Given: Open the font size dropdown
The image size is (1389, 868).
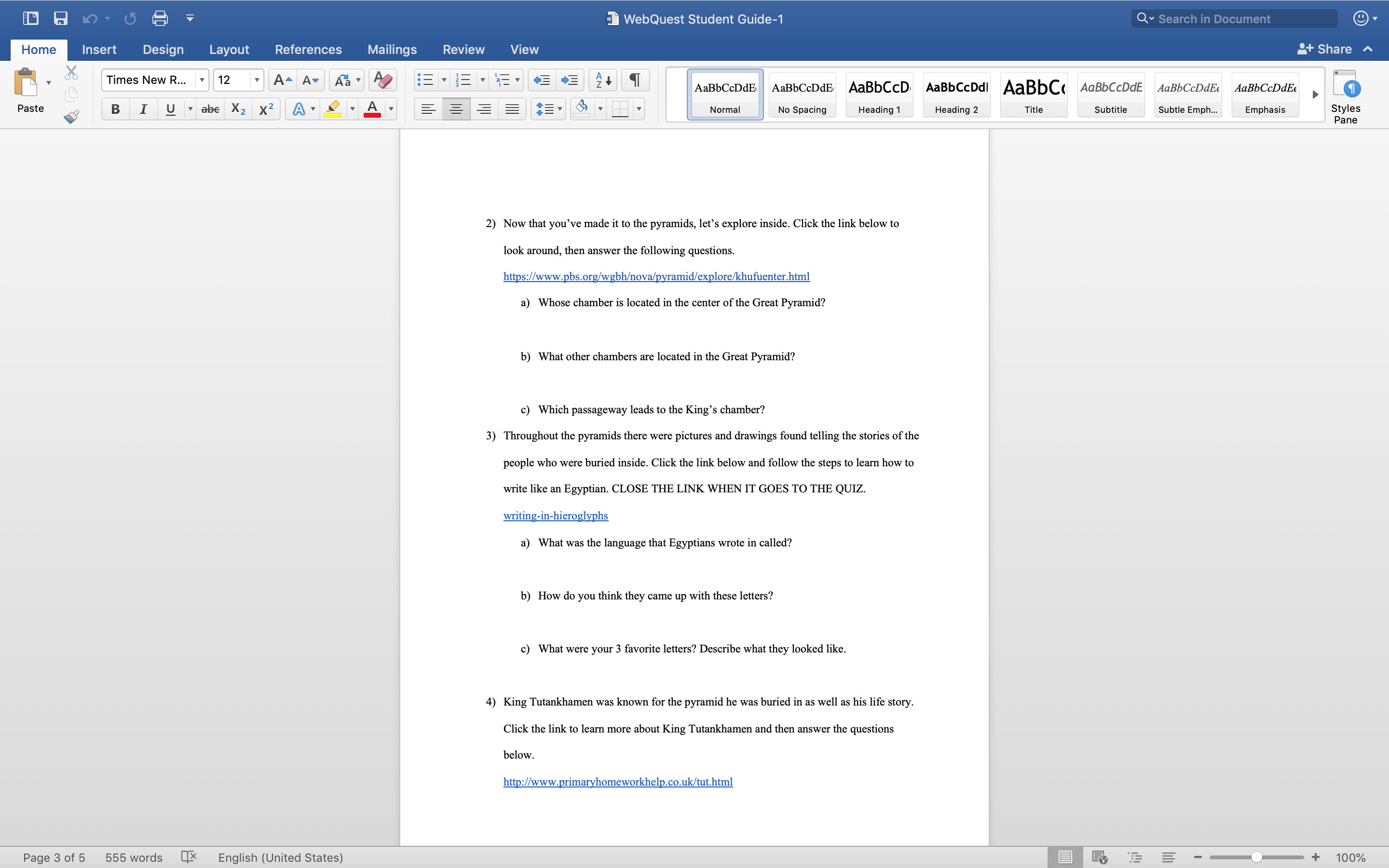Looking at the screenshot, I should [257, 80].
